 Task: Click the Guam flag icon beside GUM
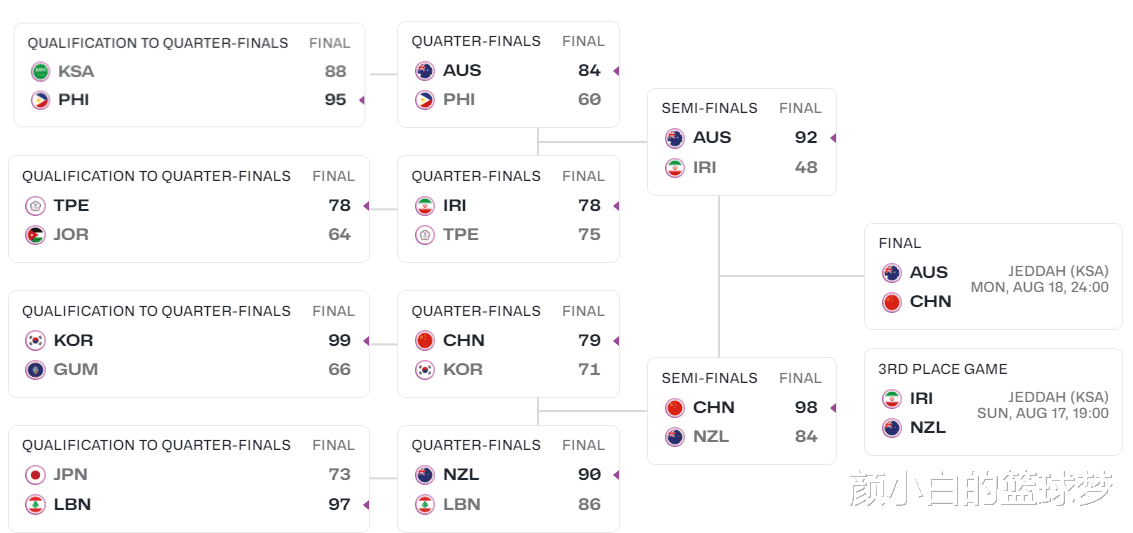(x=35, y=370)
